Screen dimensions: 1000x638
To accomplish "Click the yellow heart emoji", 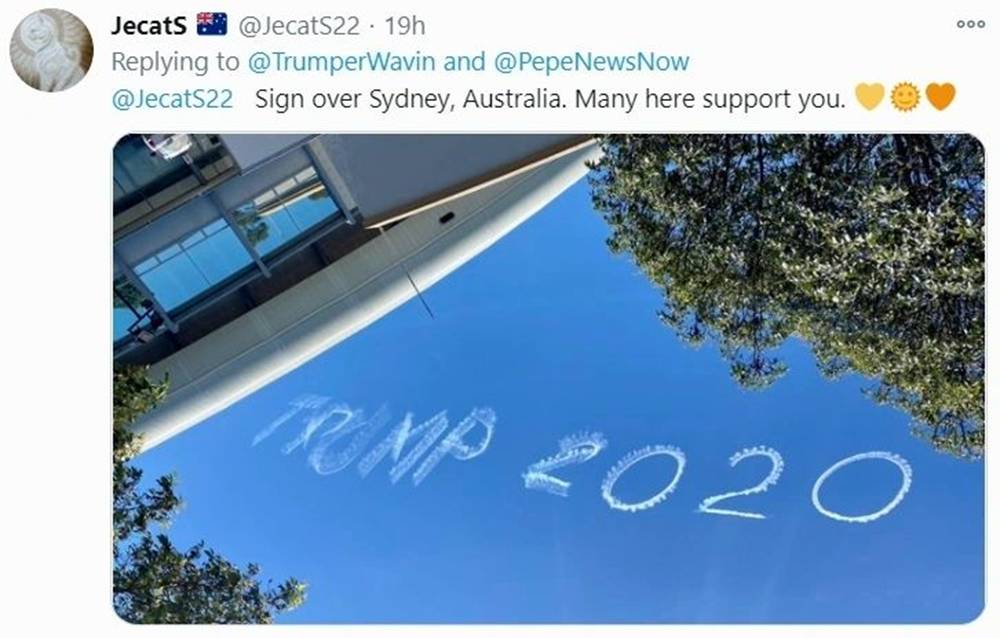I will [x=870, y=98].
